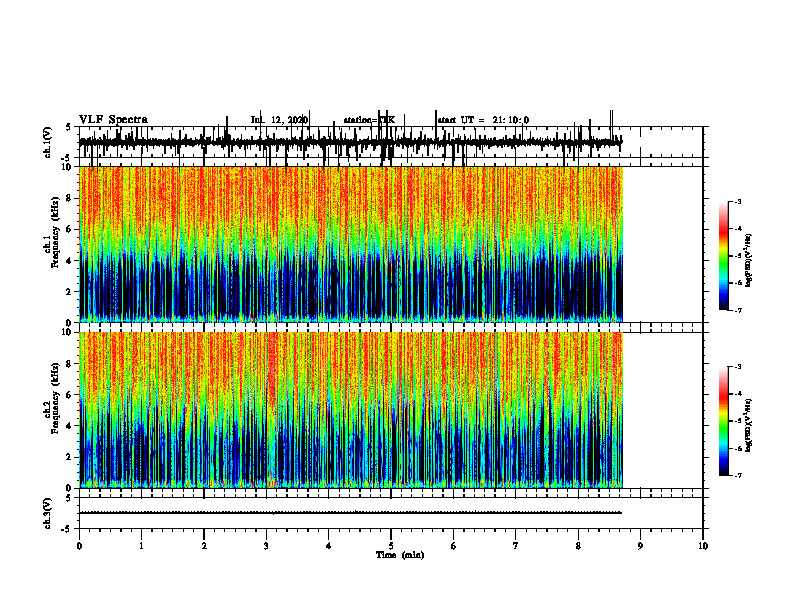Click the ch.2 spectrogram panel
Viewport: 792px width, 612px height.
click(351, 410)
